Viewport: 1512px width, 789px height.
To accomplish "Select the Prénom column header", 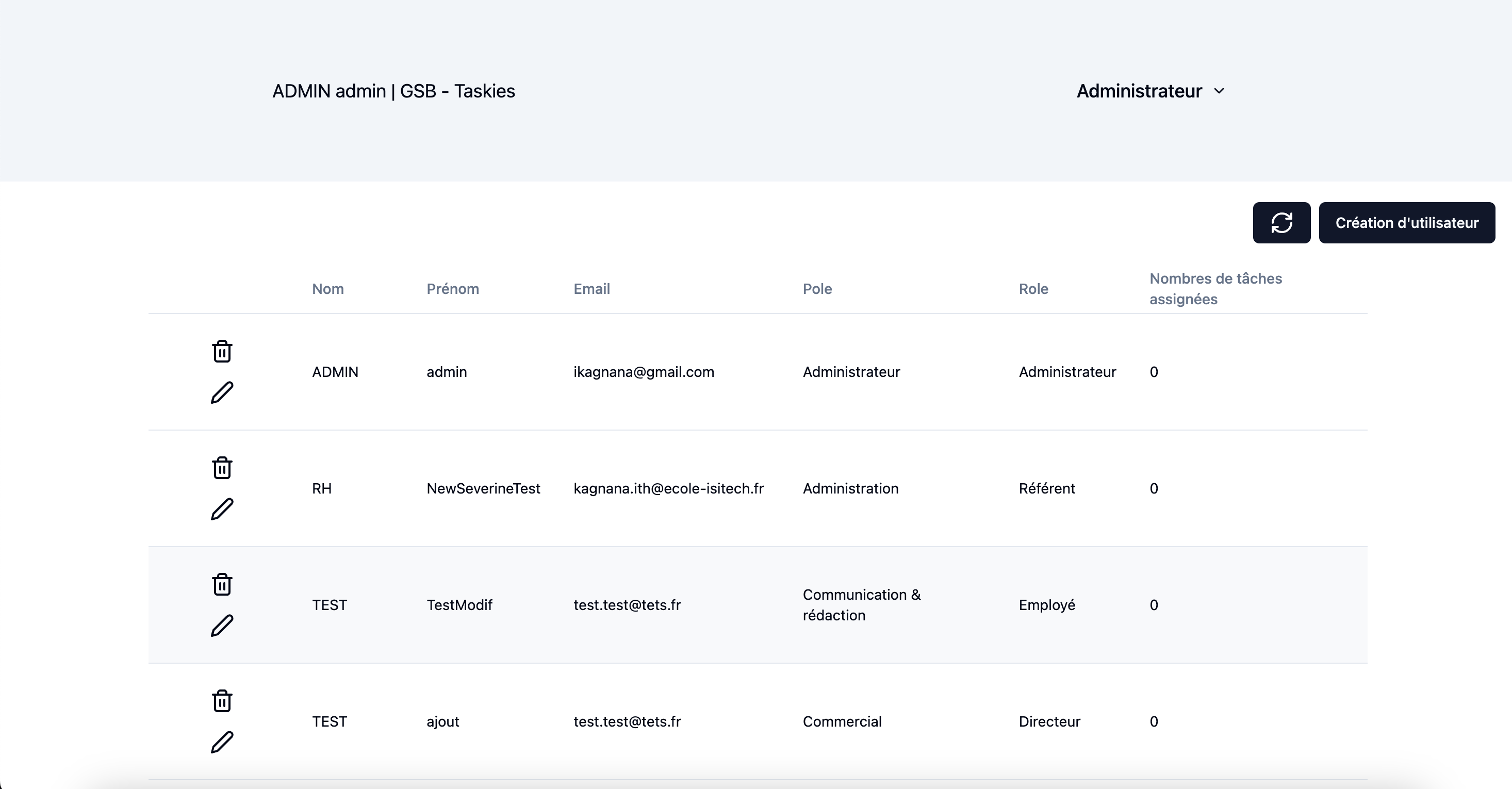I will (x=453, y=289).
